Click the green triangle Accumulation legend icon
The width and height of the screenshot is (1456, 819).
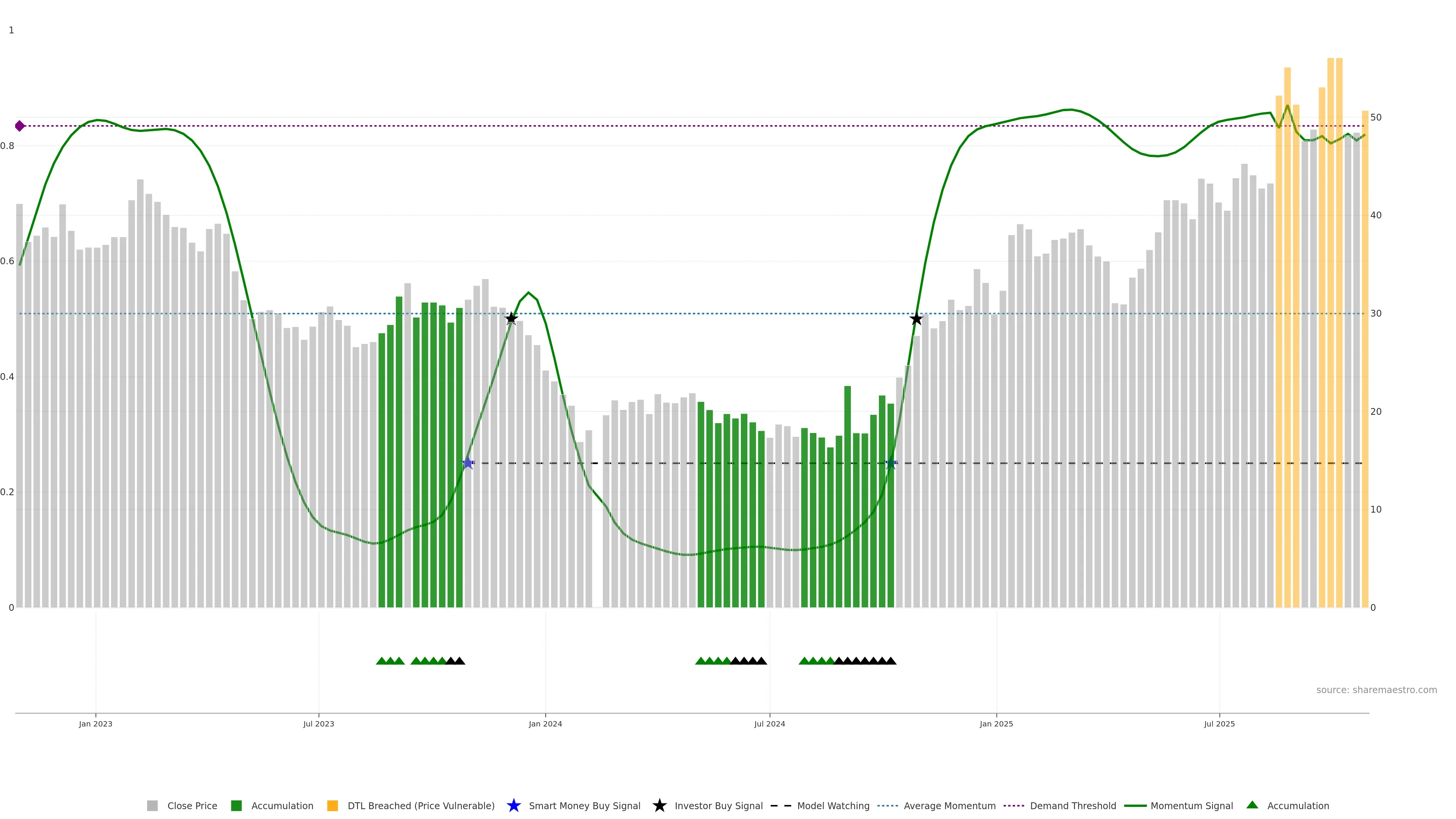point(1252,805)
